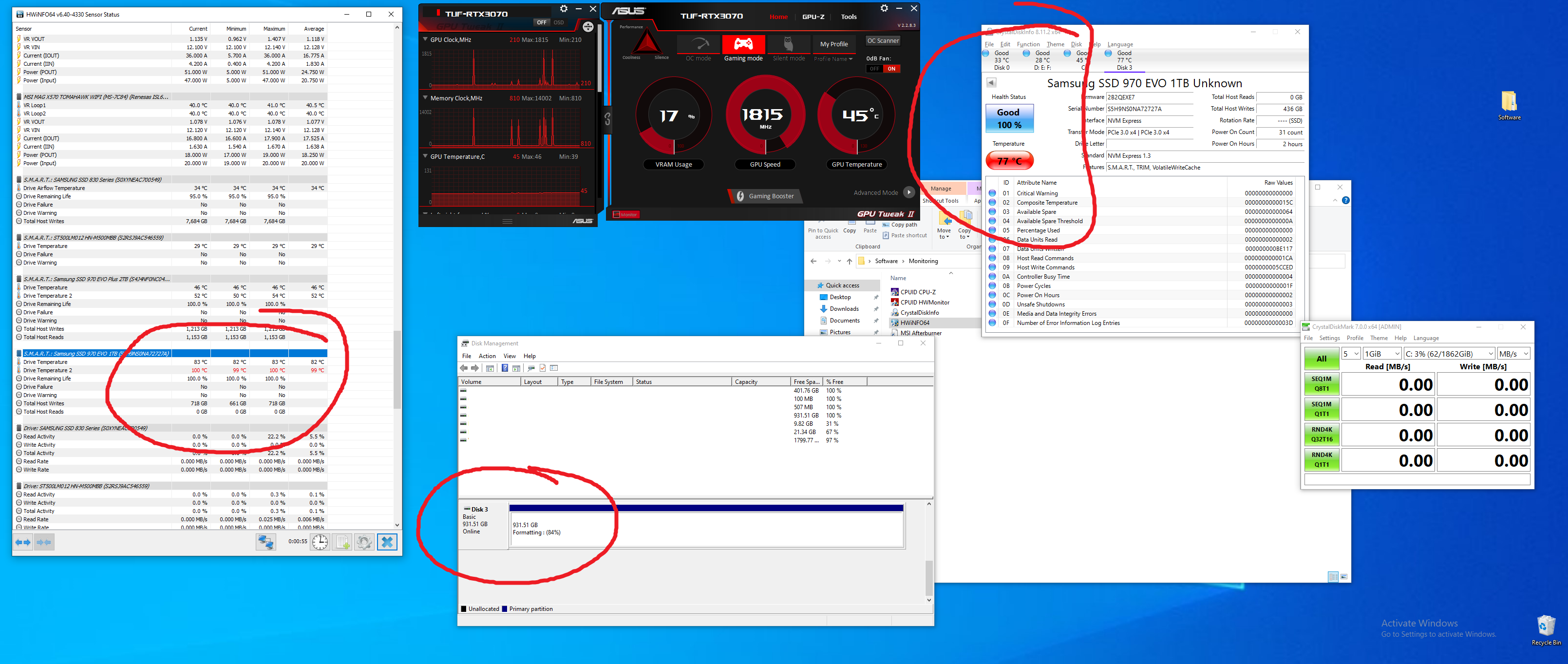Screen dimensions: 1568x664
Task: Toggle the OSD OFF switch
Action: point(541,22)
